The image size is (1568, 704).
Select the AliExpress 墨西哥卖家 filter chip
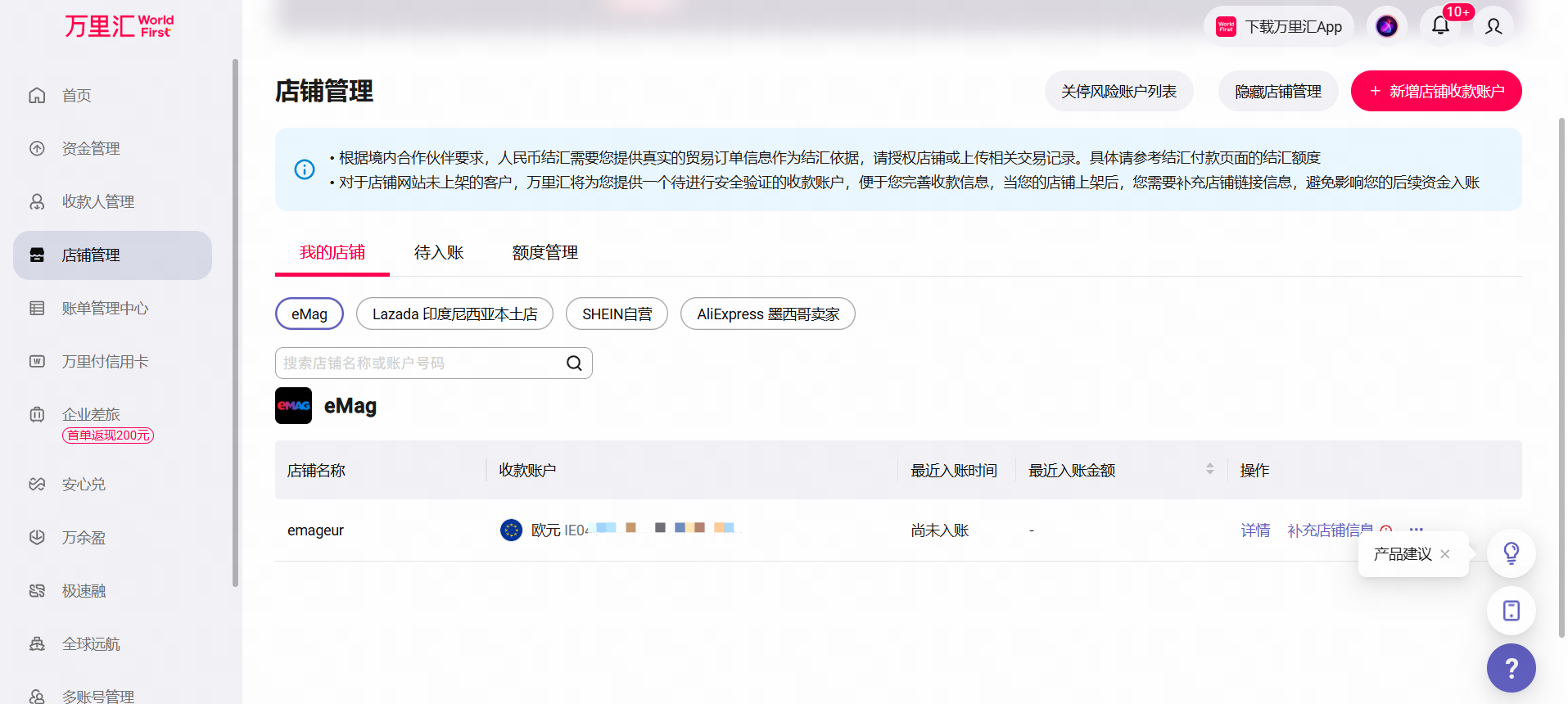768,314
